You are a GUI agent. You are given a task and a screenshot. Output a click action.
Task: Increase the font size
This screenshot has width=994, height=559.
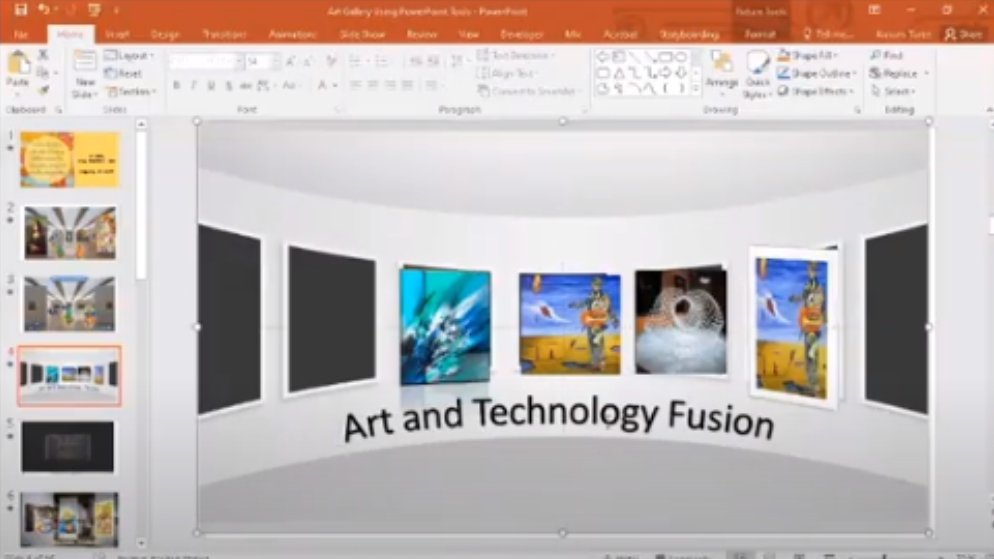pos(290,61)
